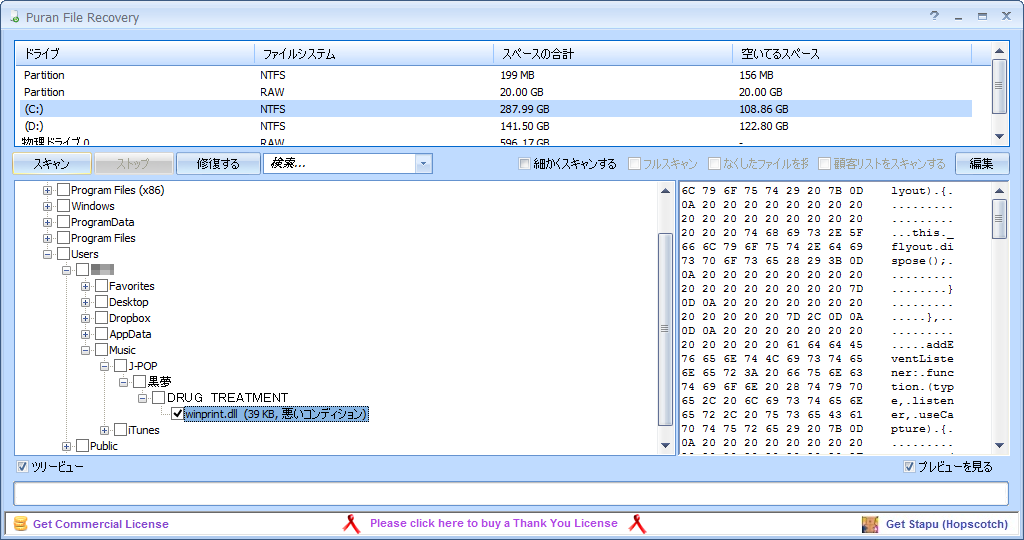Click the ファイルシステム column header

click(374, 54)
